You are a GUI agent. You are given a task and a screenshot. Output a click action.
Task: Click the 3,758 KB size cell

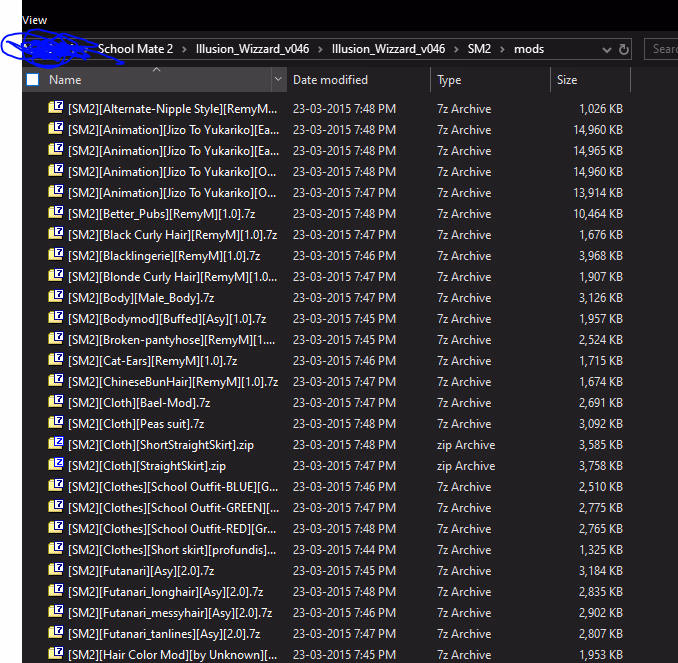(x=601, y=466)
